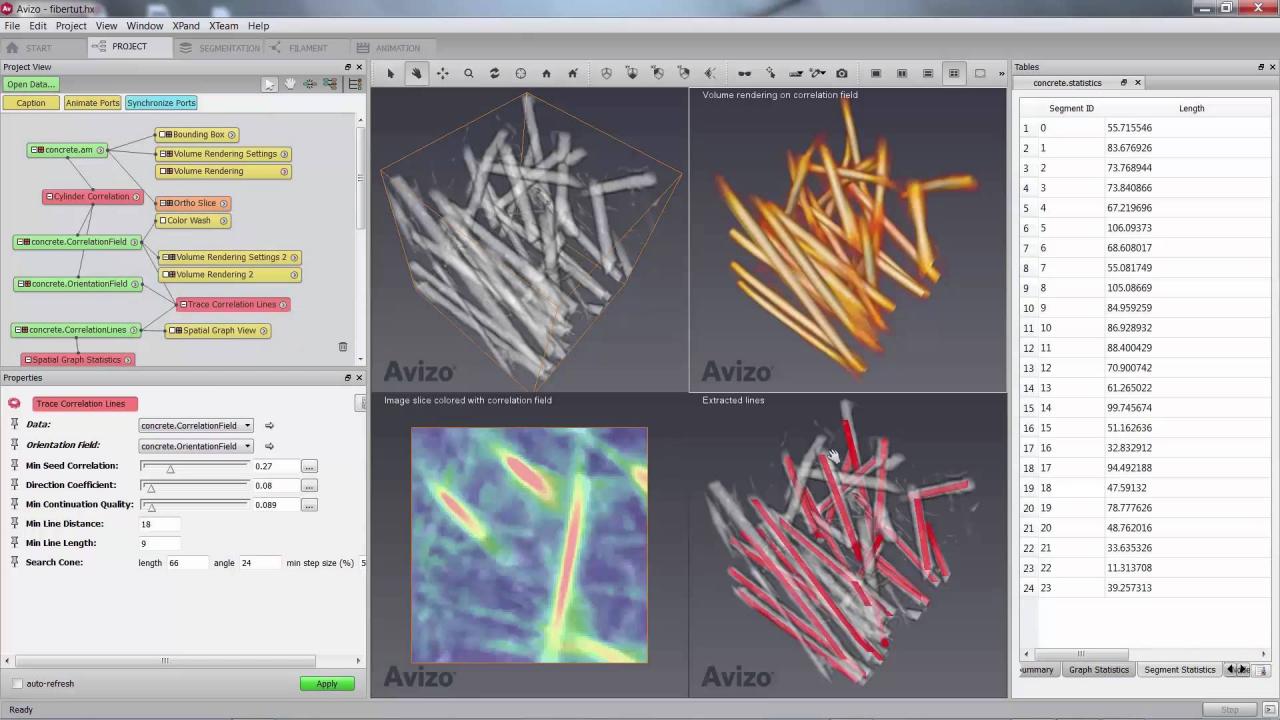Click the Min Seed Correlation slider
Screen dimensions: 1280x720
click(195, 466)
